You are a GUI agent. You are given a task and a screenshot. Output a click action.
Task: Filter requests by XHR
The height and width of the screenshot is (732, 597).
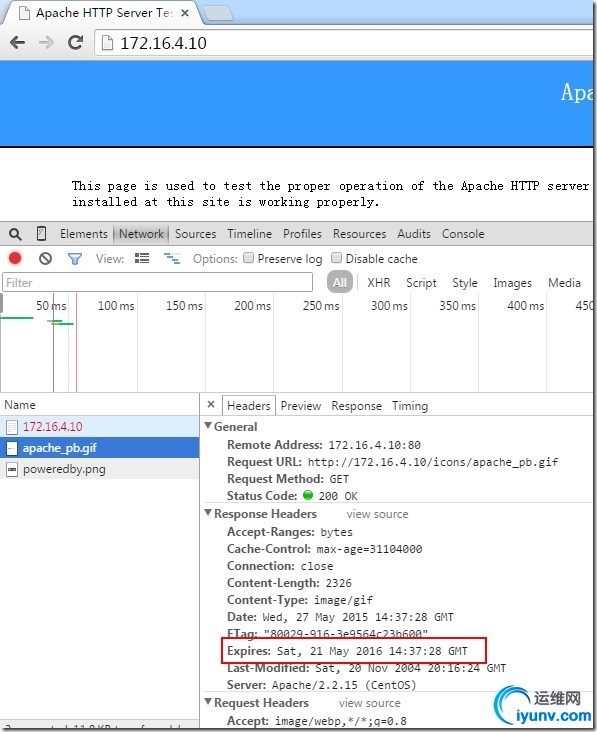379,283
